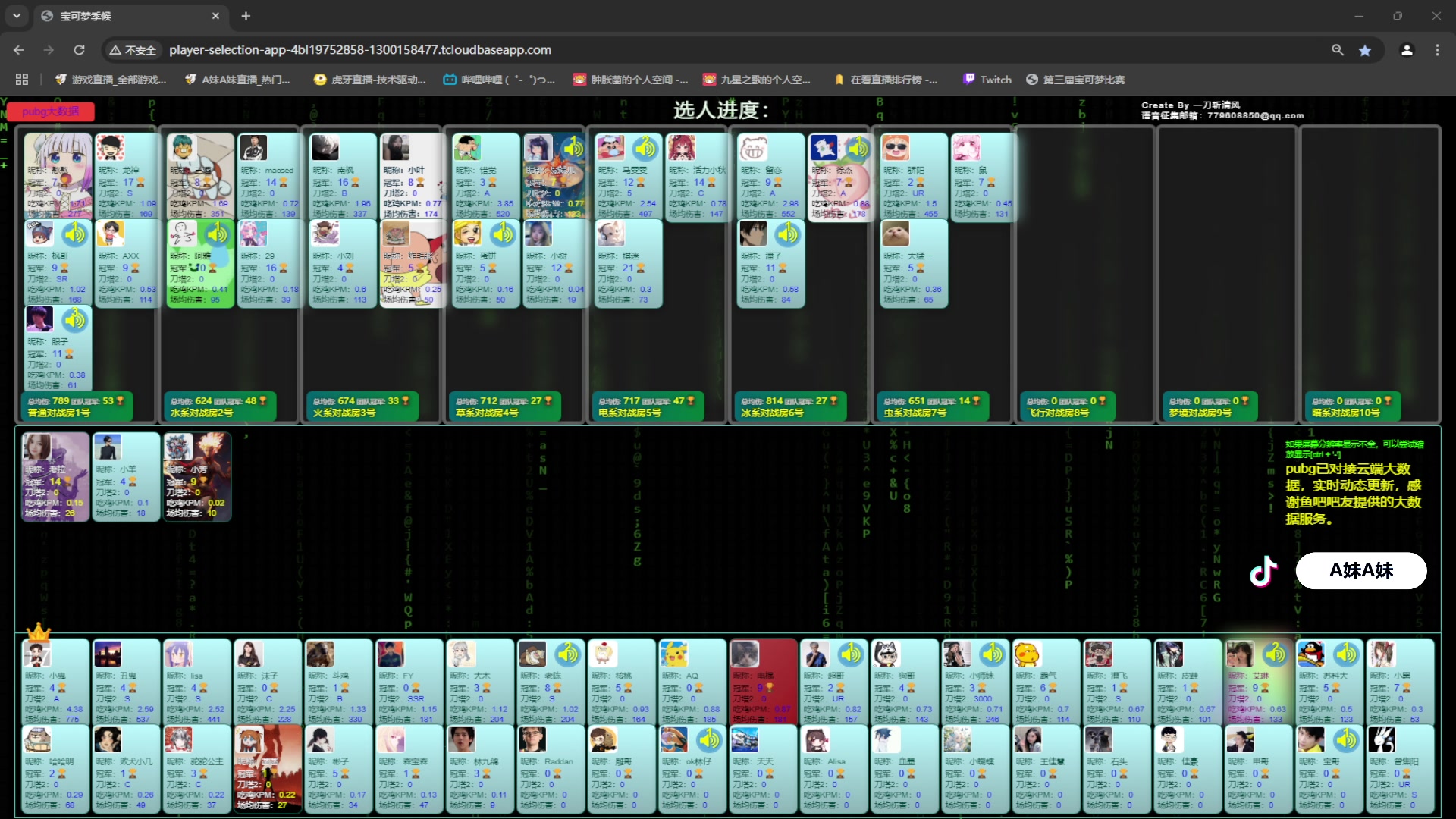Click the 梦境对战房9号 room label

pyautogui.click(x=1210, y=406)
